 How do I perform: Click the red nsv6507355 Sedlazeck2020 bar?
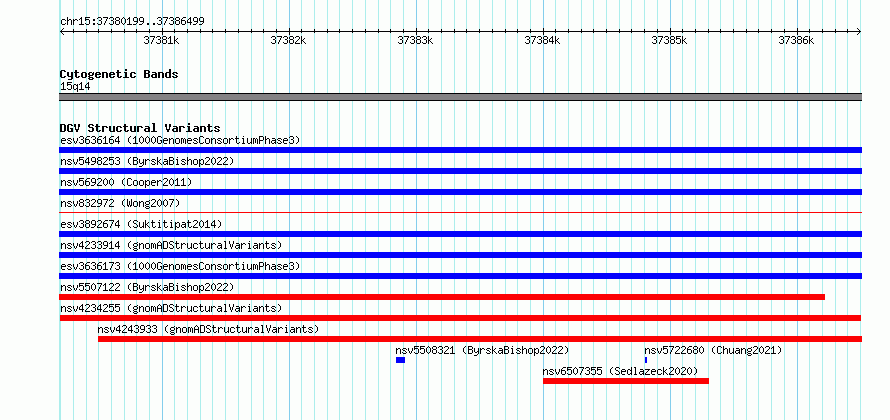pyautogui.click(x=626, y=381)
